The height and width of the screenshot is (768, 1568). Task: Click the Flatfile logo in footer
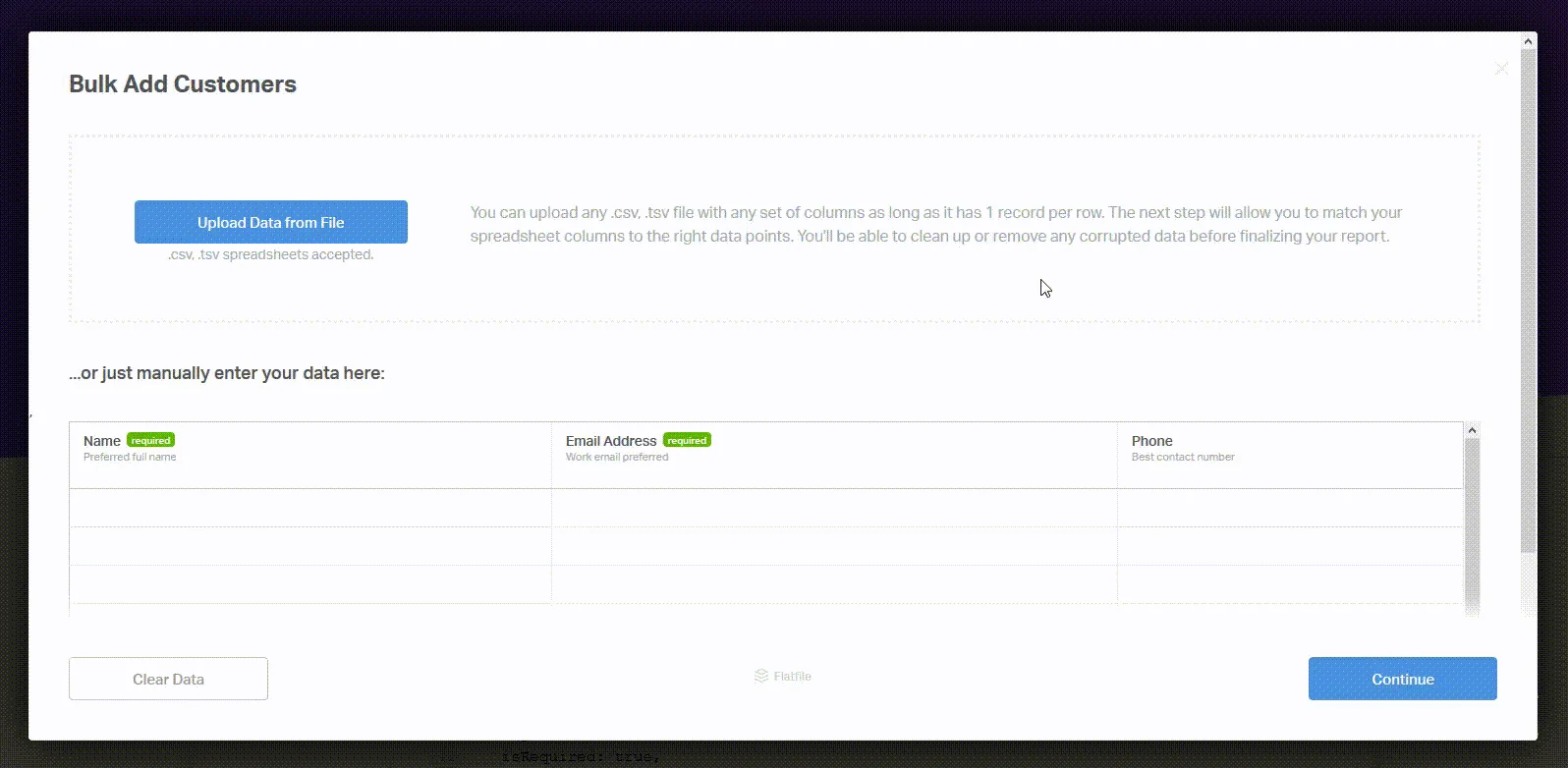783,677
